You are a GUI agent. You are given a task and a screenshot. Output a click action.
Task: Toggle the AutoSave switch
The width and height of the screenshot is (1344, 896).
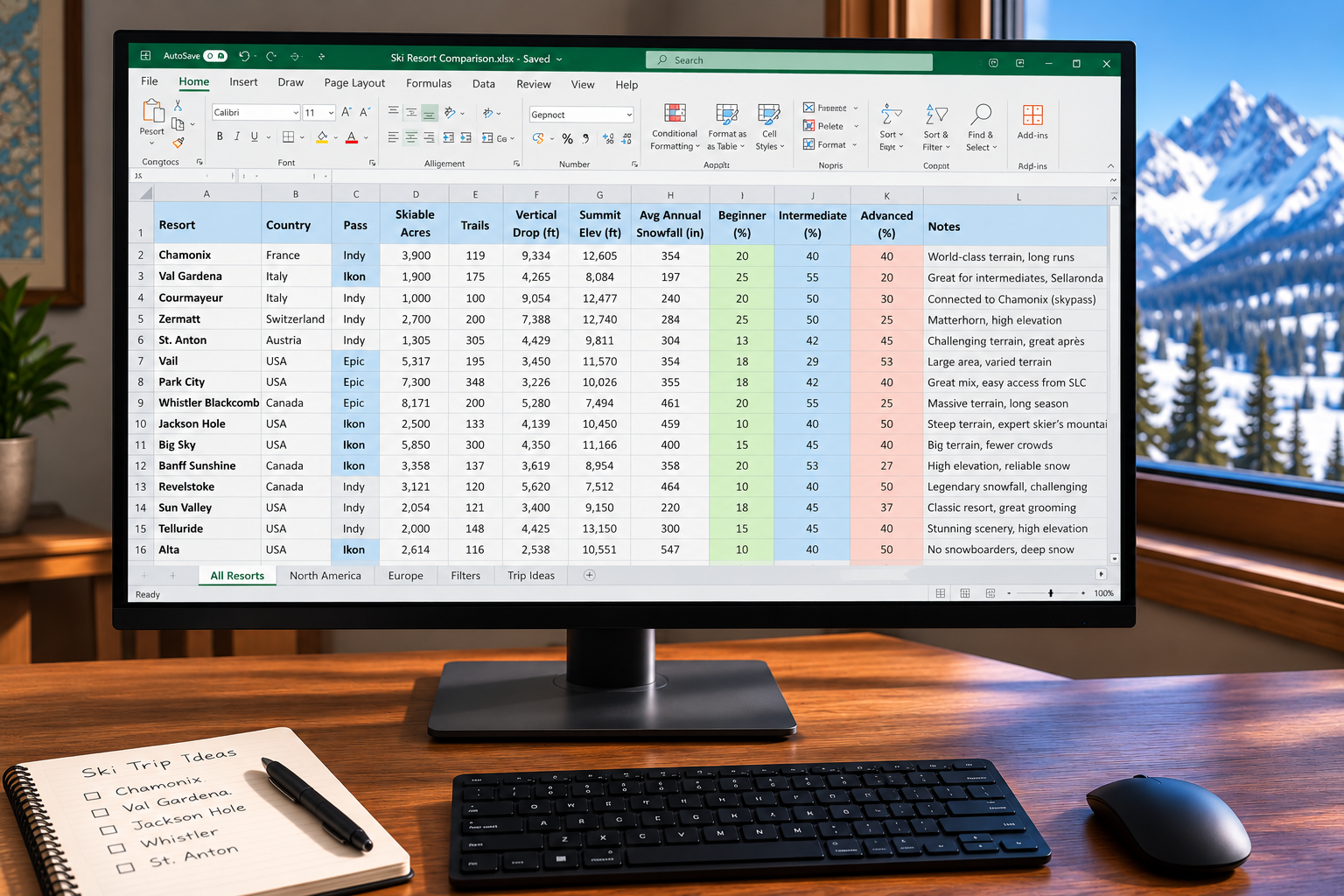(215, 56)
